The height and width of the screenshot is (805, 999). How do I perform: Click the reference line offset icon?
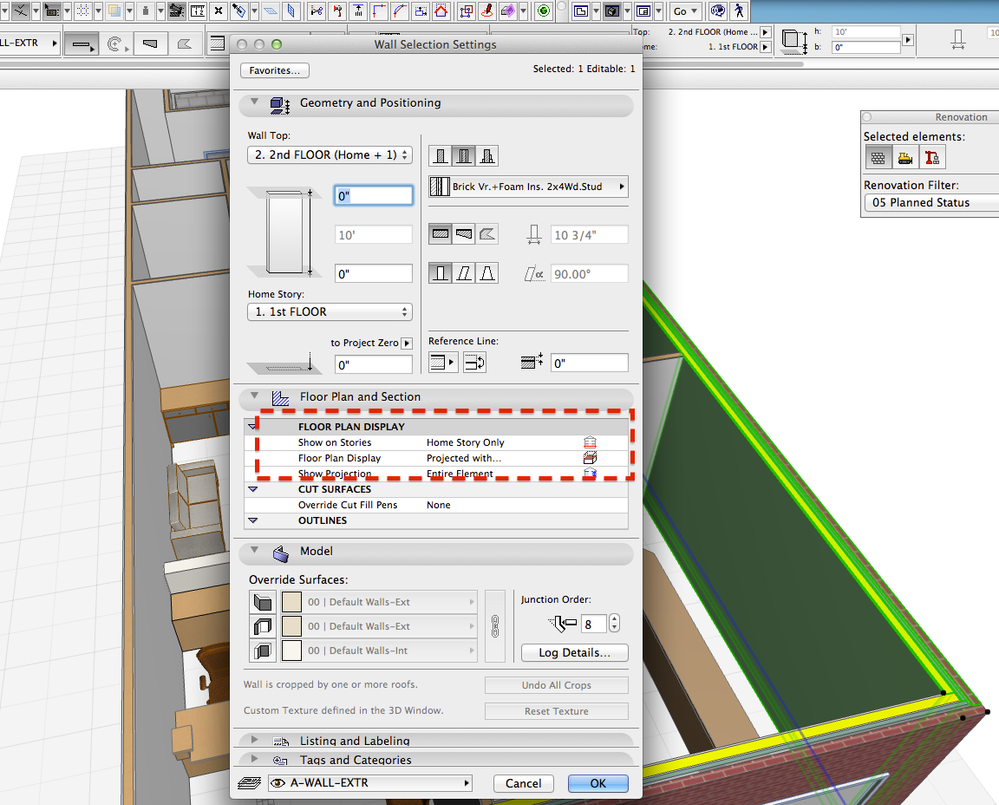point(531,362)
